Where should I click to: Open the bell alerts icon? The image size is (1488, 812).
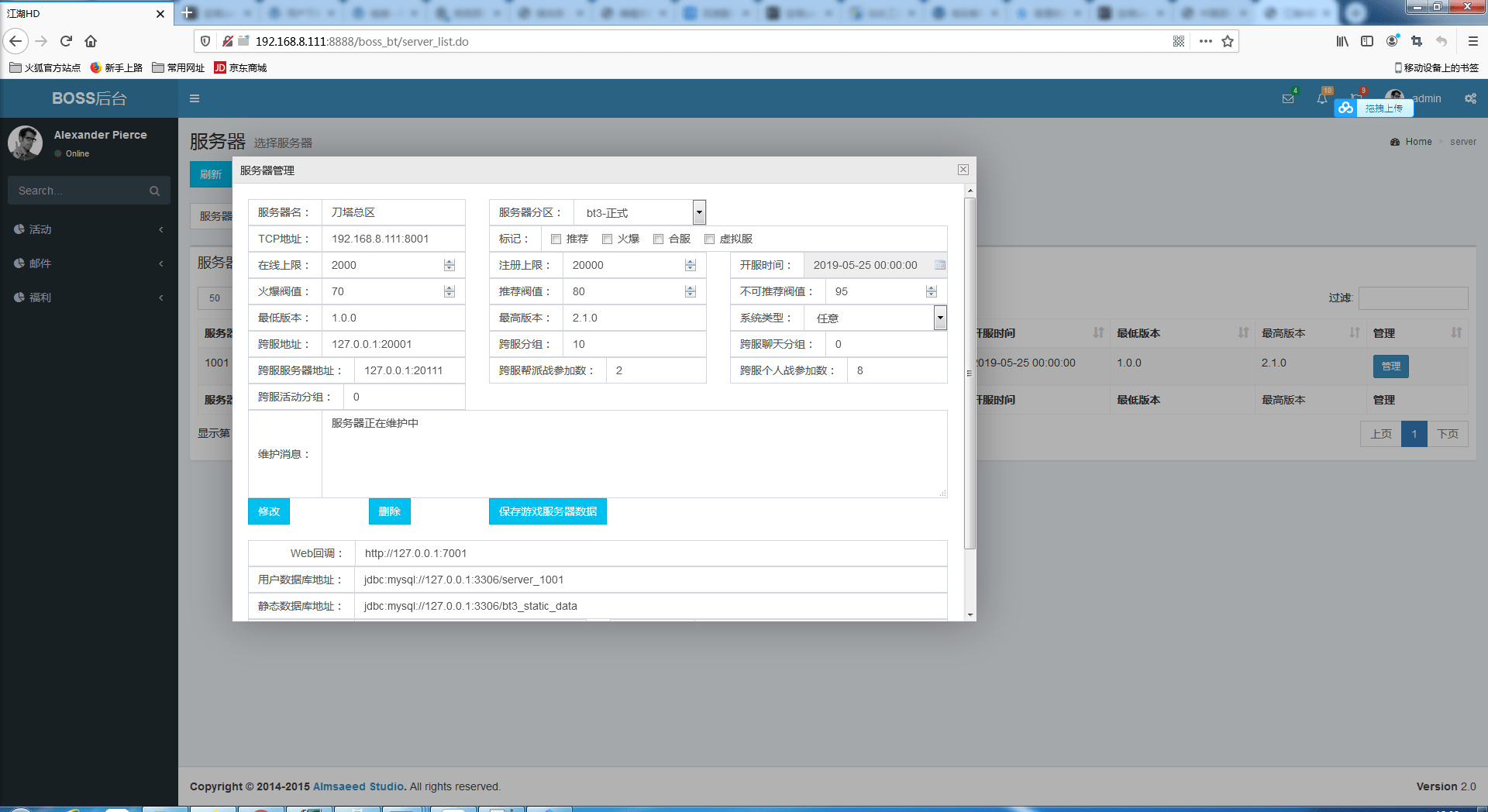pyautogui.click(x=1322, y=98)
